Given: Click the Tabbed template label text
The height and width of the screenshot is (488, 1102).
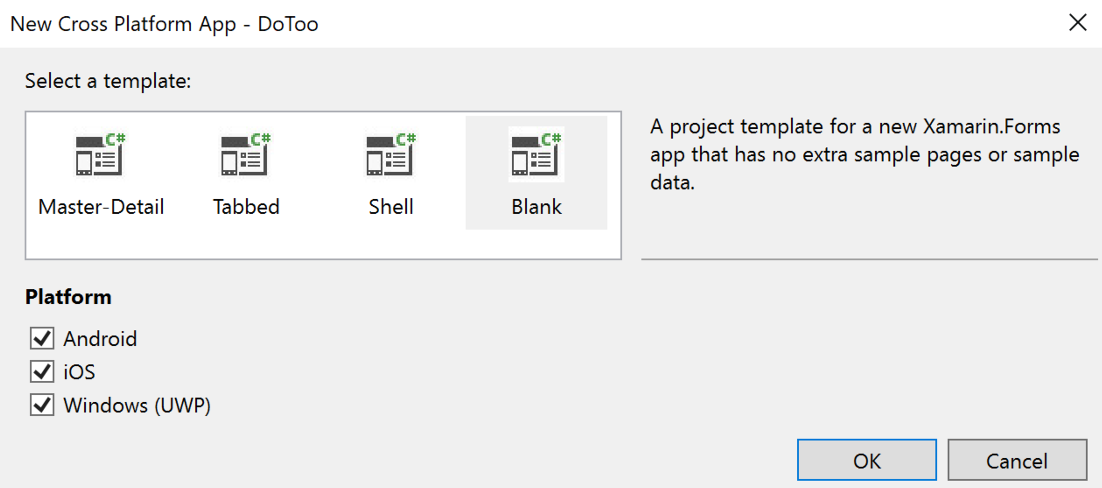Looking at the screenshot, I should pos(246,207).
